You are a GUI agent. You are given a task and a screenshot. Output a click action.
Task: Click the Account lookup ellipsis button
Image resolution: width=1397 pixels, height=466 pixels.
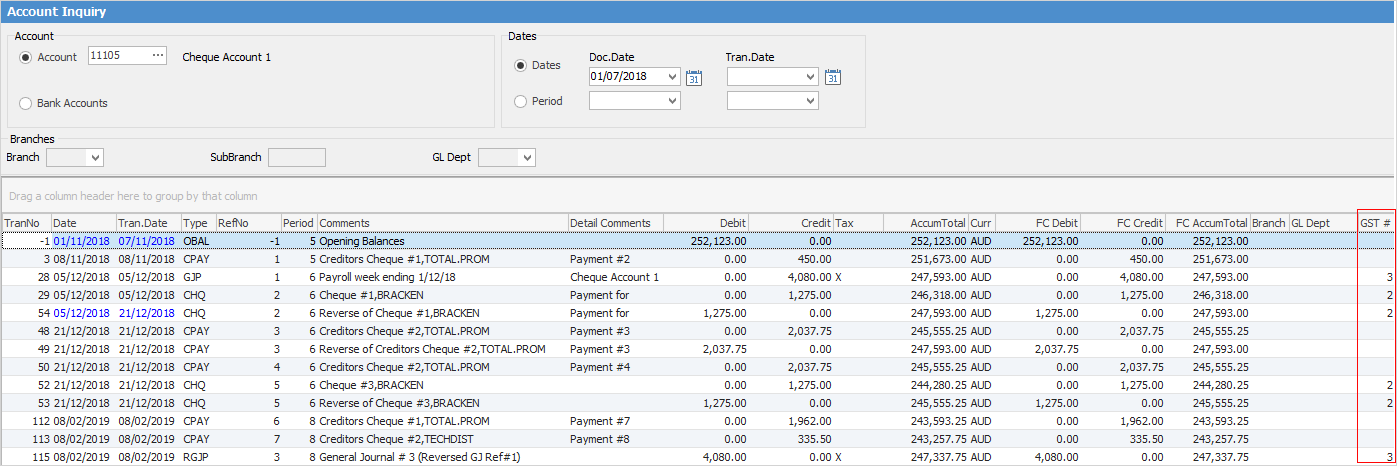pyautogui.click(x=157, y=56)
